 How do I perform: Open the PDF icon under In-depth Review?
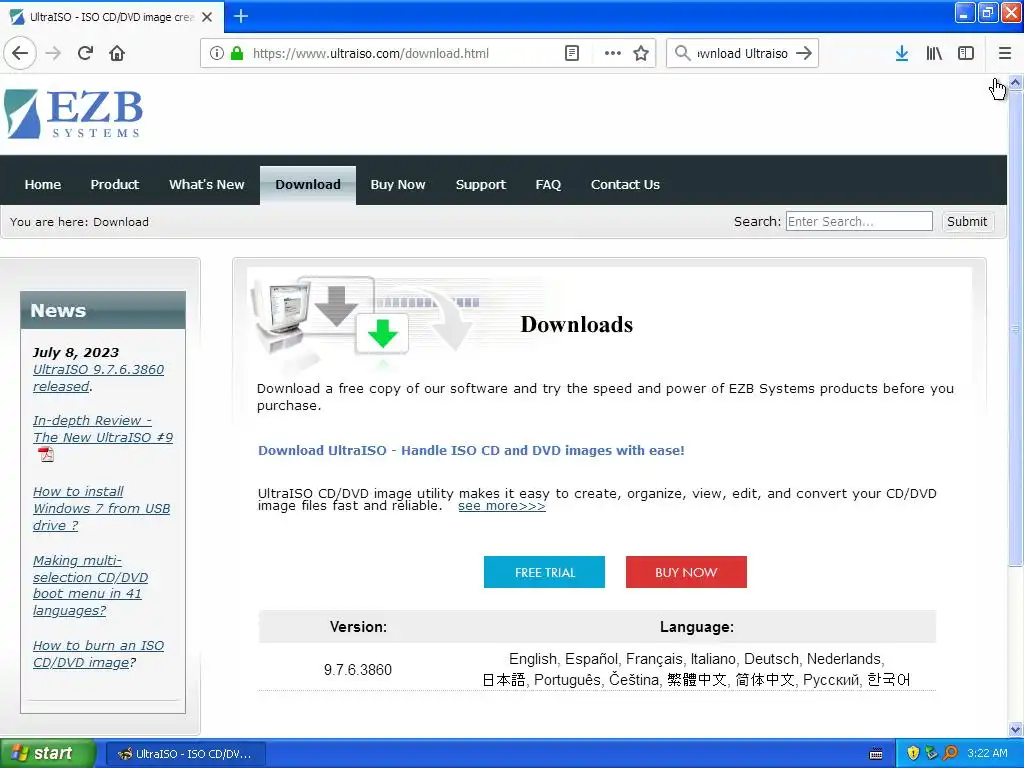pos(46,454)
